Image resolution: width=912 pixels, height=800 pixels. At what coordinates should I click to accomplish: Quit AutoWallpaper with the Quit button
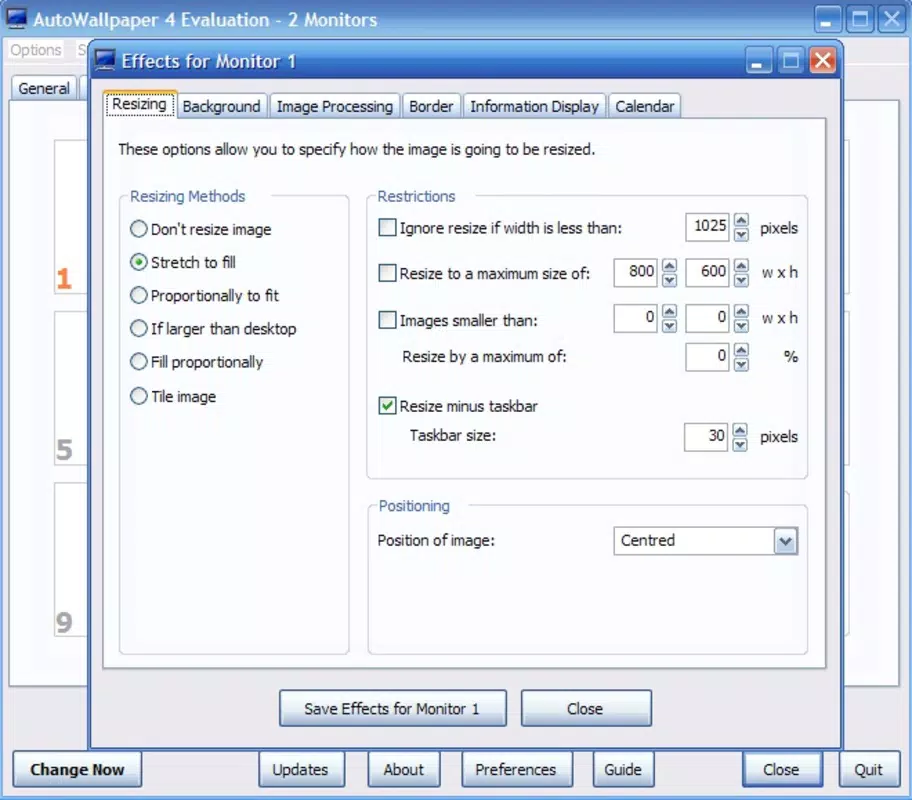869,769
